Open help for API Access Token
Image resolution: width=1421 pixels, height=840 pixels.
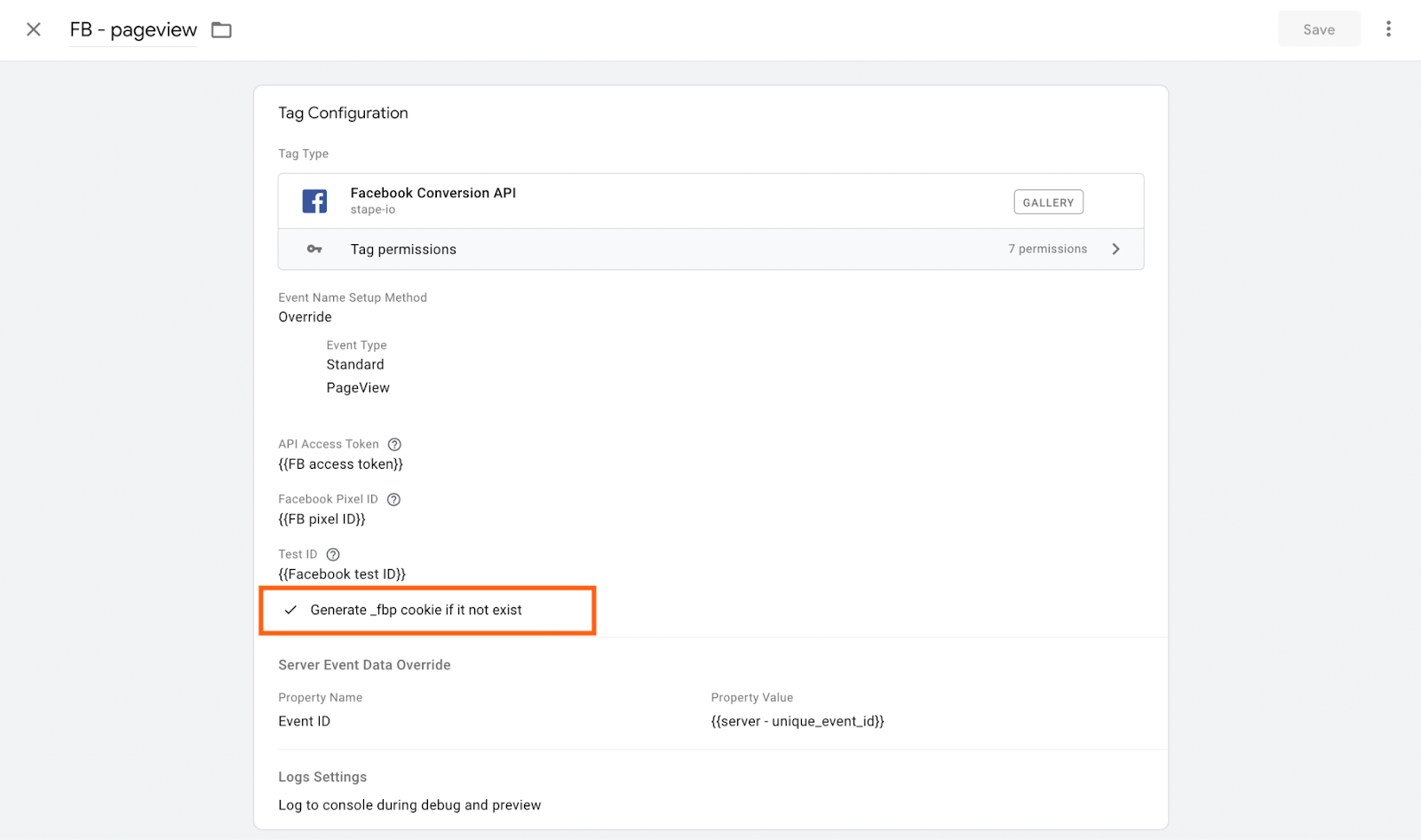[394, 444]
